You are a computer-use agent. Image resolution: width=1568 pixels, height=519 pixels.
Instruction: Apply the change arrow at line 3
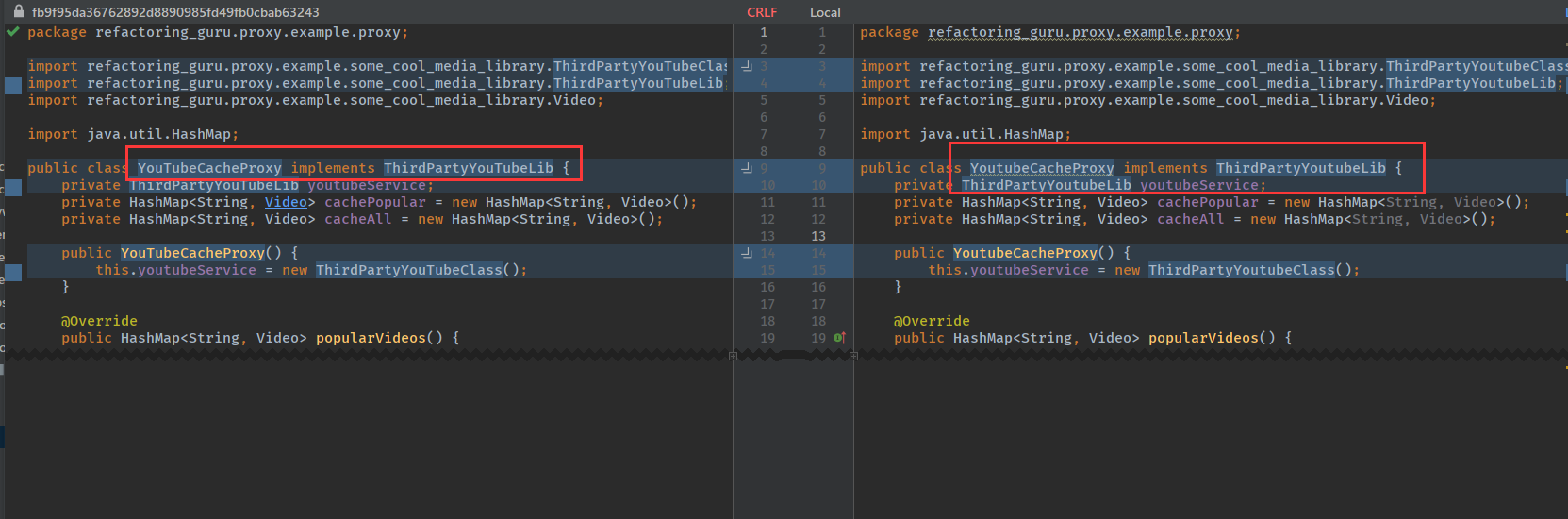(747, 66)
